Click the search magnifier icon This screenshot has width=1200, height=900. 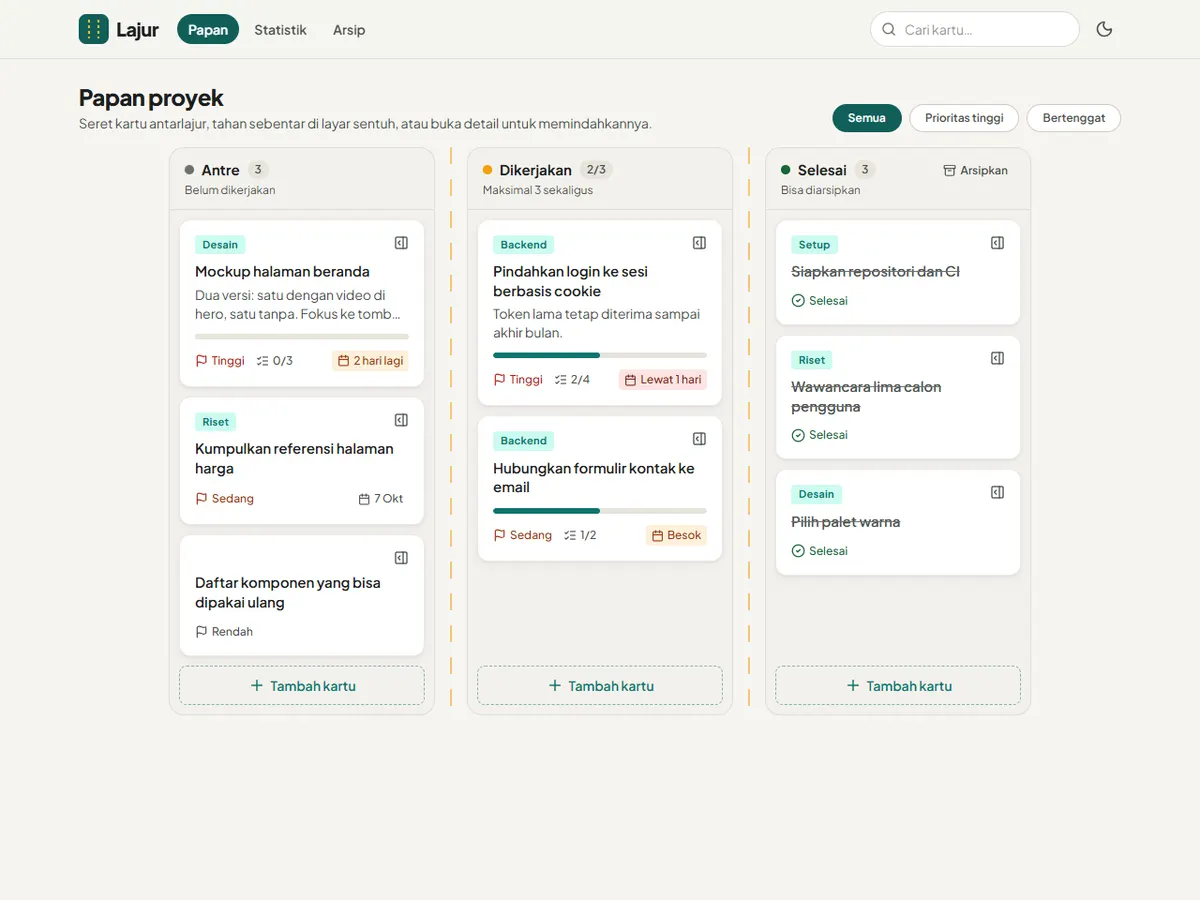pos(888,29)
